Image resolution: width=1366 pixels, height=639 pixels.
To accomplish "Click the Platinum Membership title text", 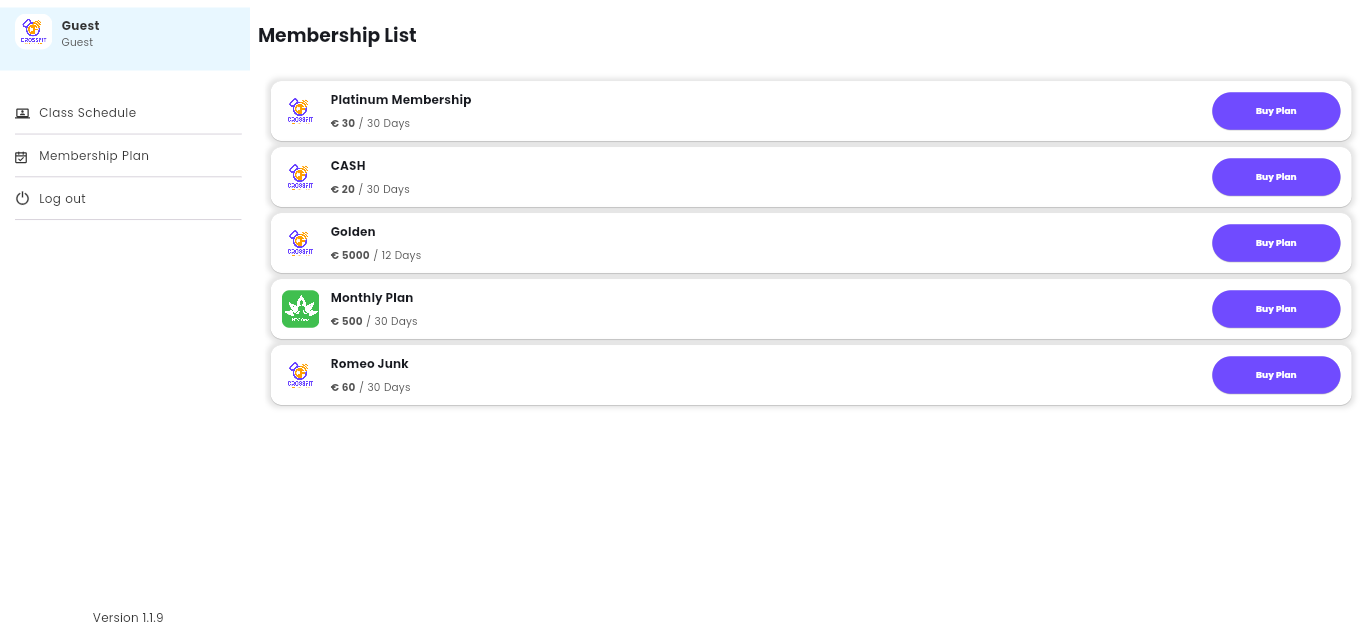I will coord(401,100).
